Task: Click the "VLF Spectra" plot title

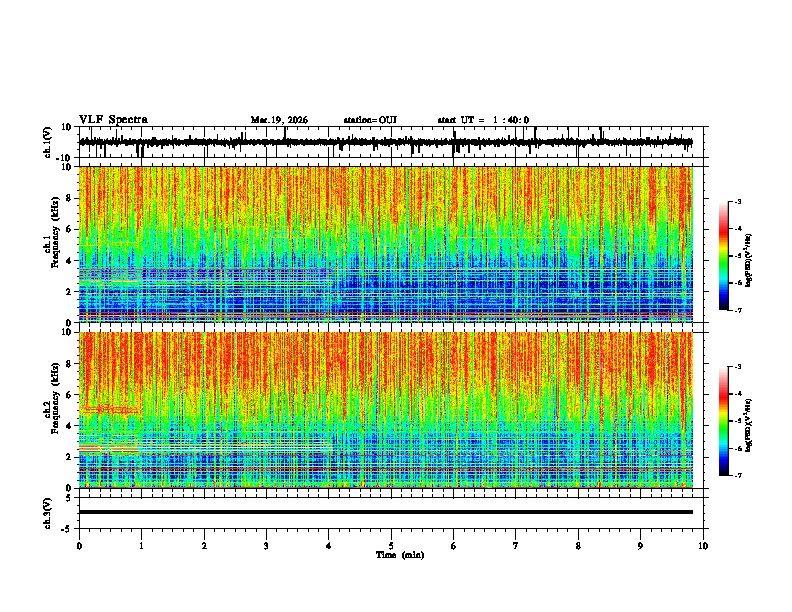Action: pos(113,120)
